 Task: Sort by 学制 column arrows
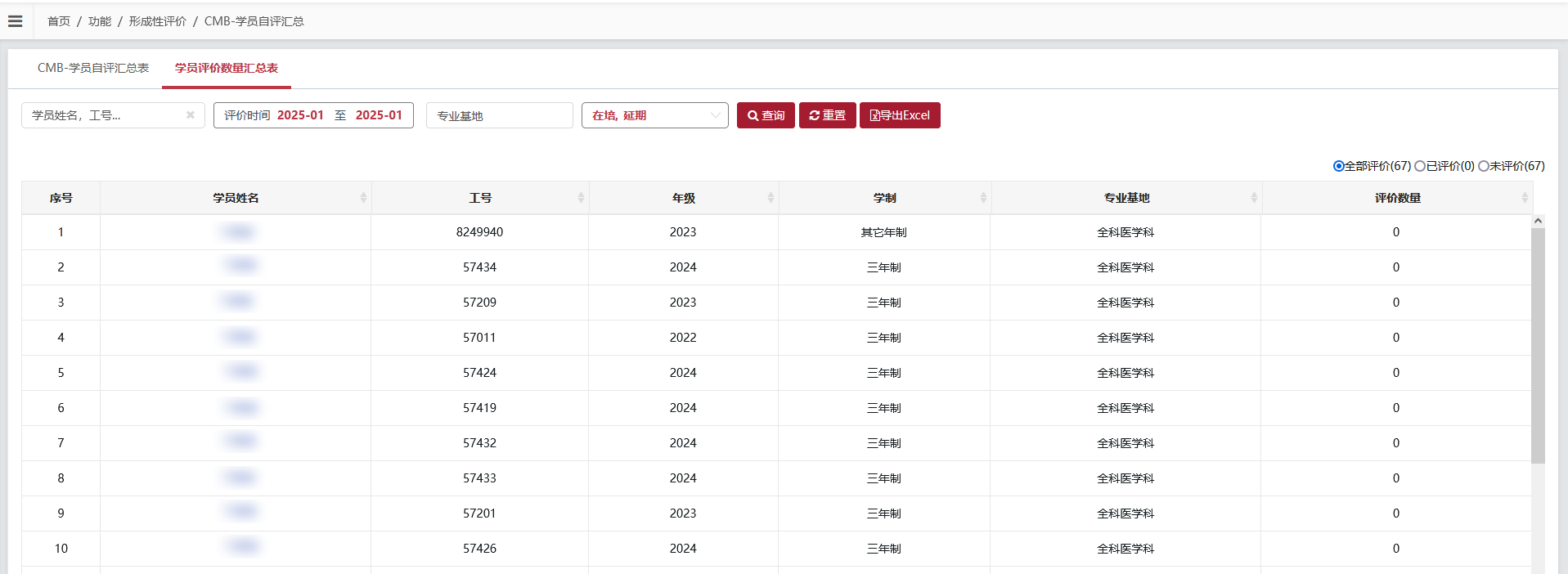pyautogui.click(x=983, y=198)
